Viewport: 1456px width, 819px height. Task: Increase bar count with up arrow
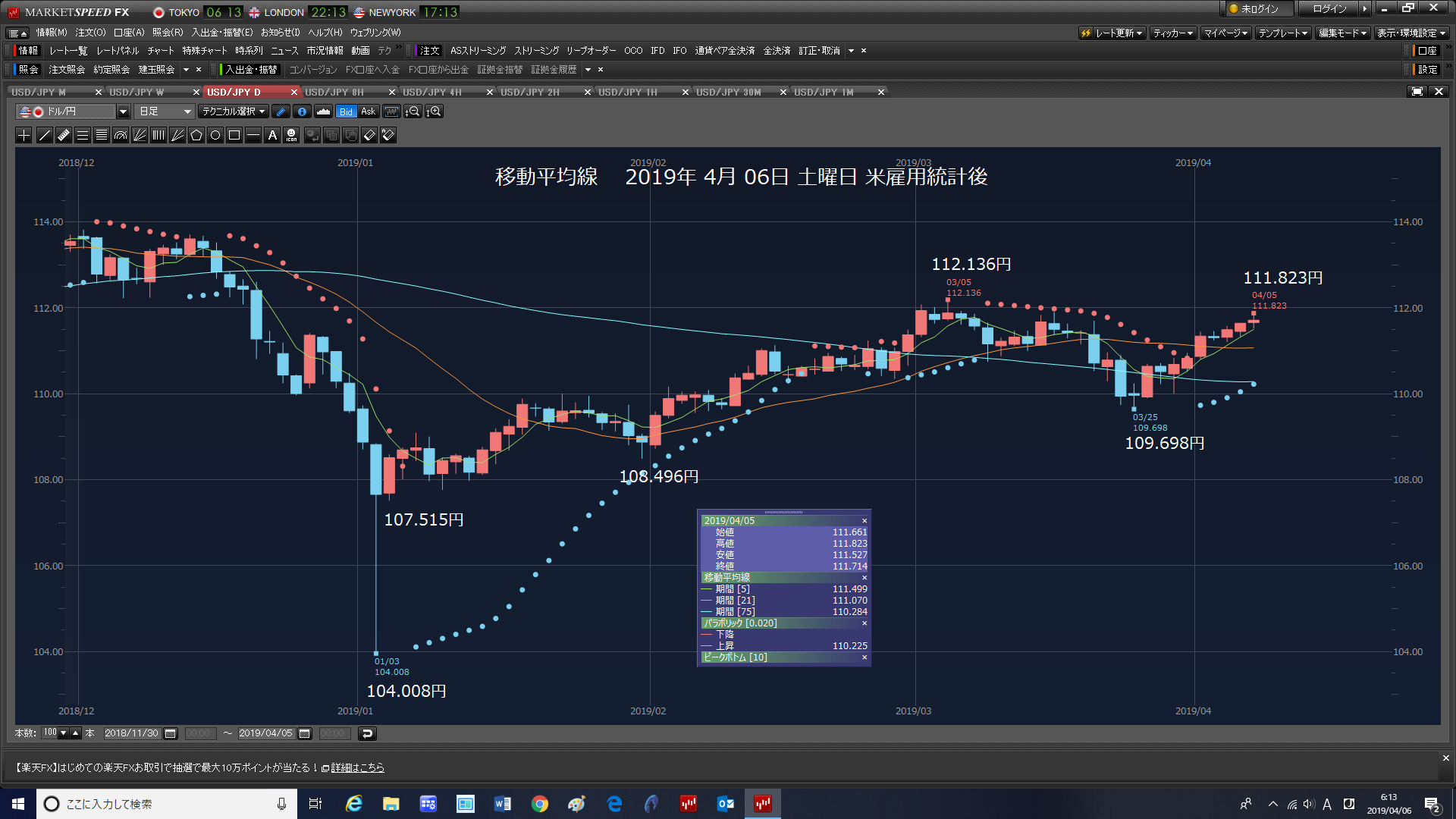[x=75, y=733]
